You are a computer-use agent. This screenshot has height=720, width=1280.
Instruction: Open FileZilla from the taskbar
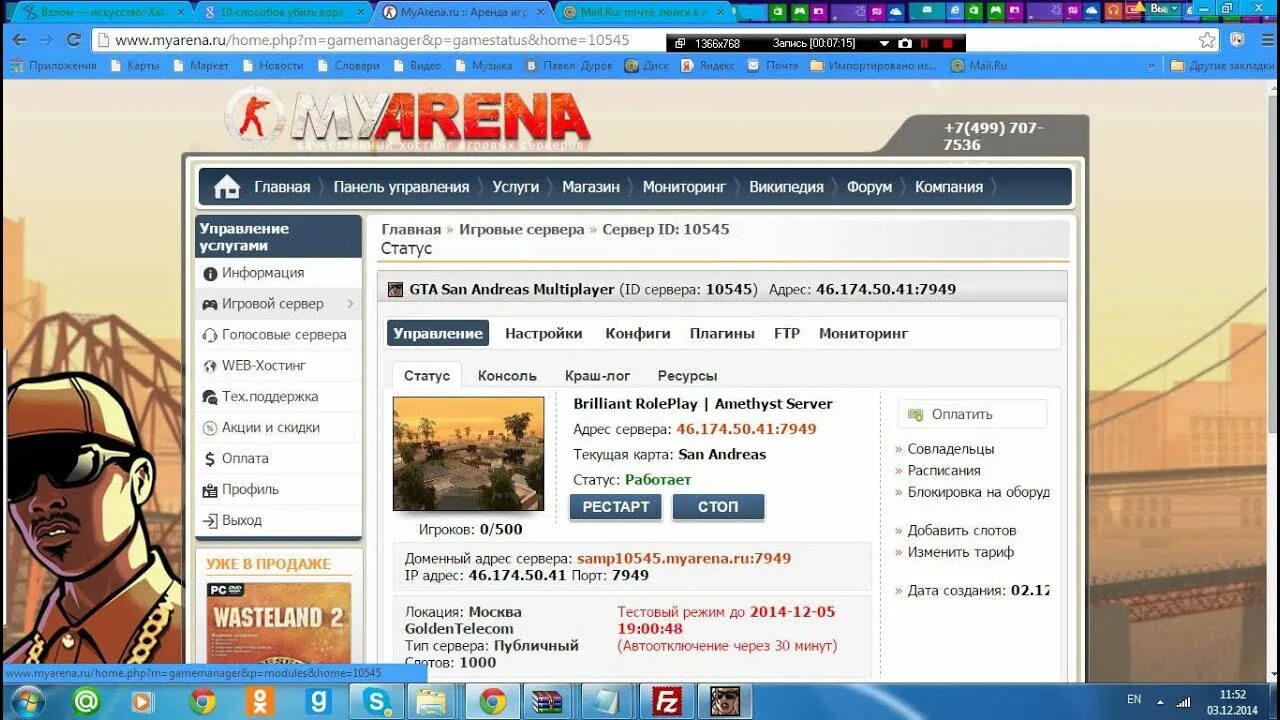click(x=666, y=702)
